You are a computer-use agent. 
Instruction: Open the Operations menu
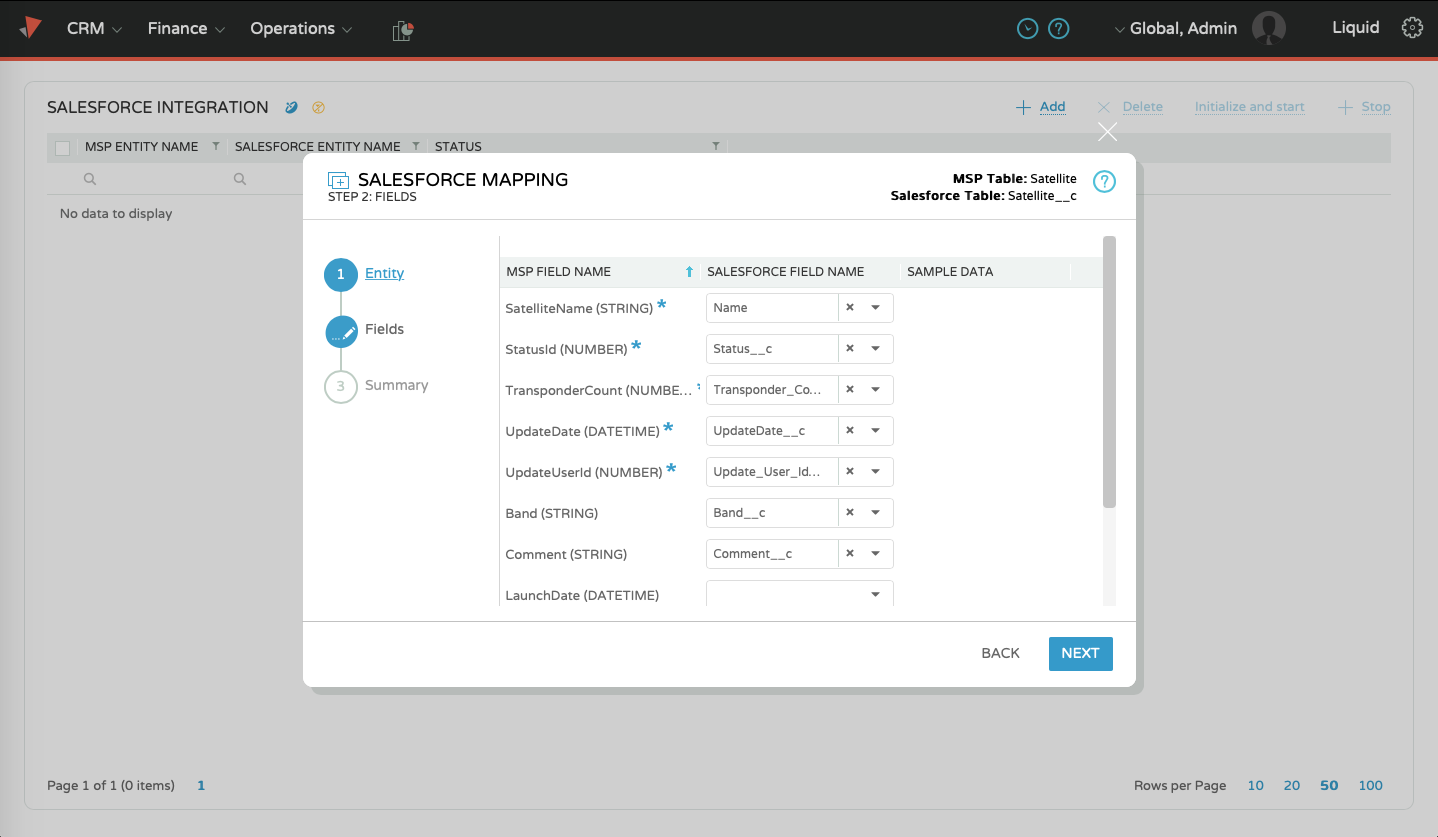pos(301,29)
